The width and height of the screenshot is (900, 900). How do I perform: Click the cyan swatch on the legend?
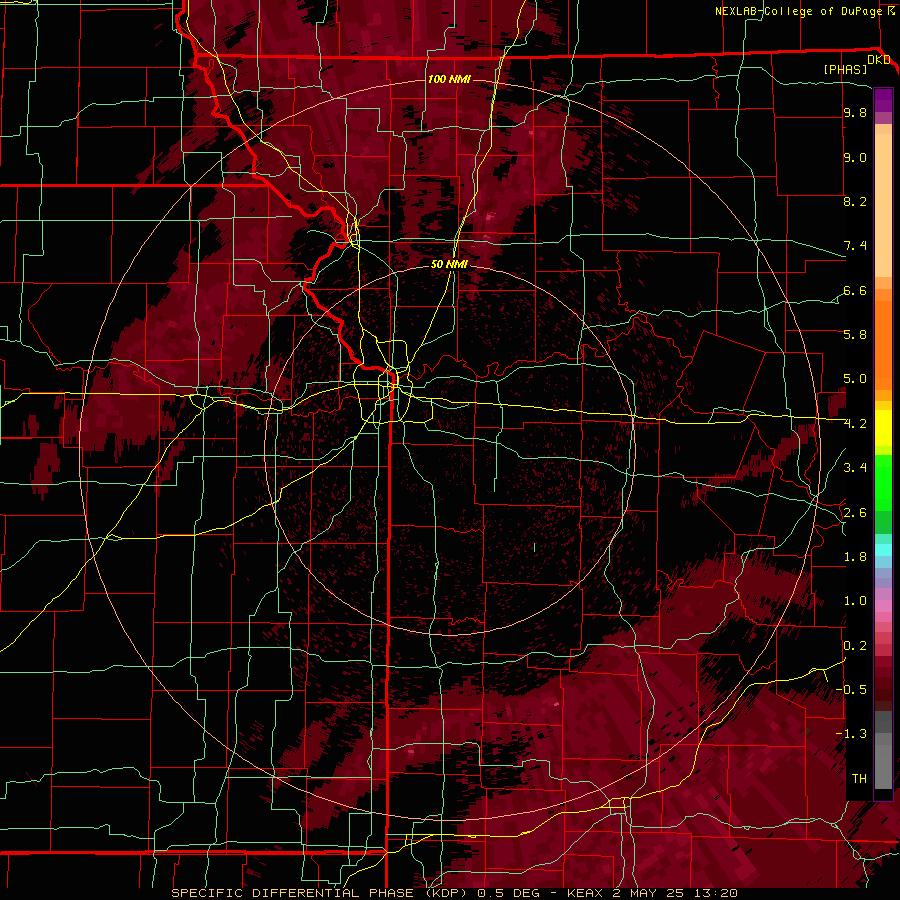[x=883, y=549]
